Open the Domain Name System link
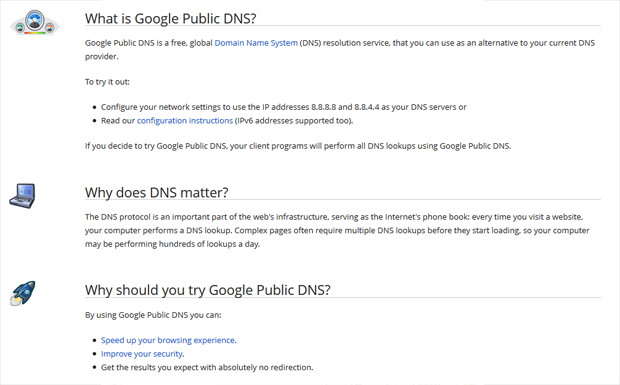The height and width of the screenshot is (385, 620). (256, 43)
